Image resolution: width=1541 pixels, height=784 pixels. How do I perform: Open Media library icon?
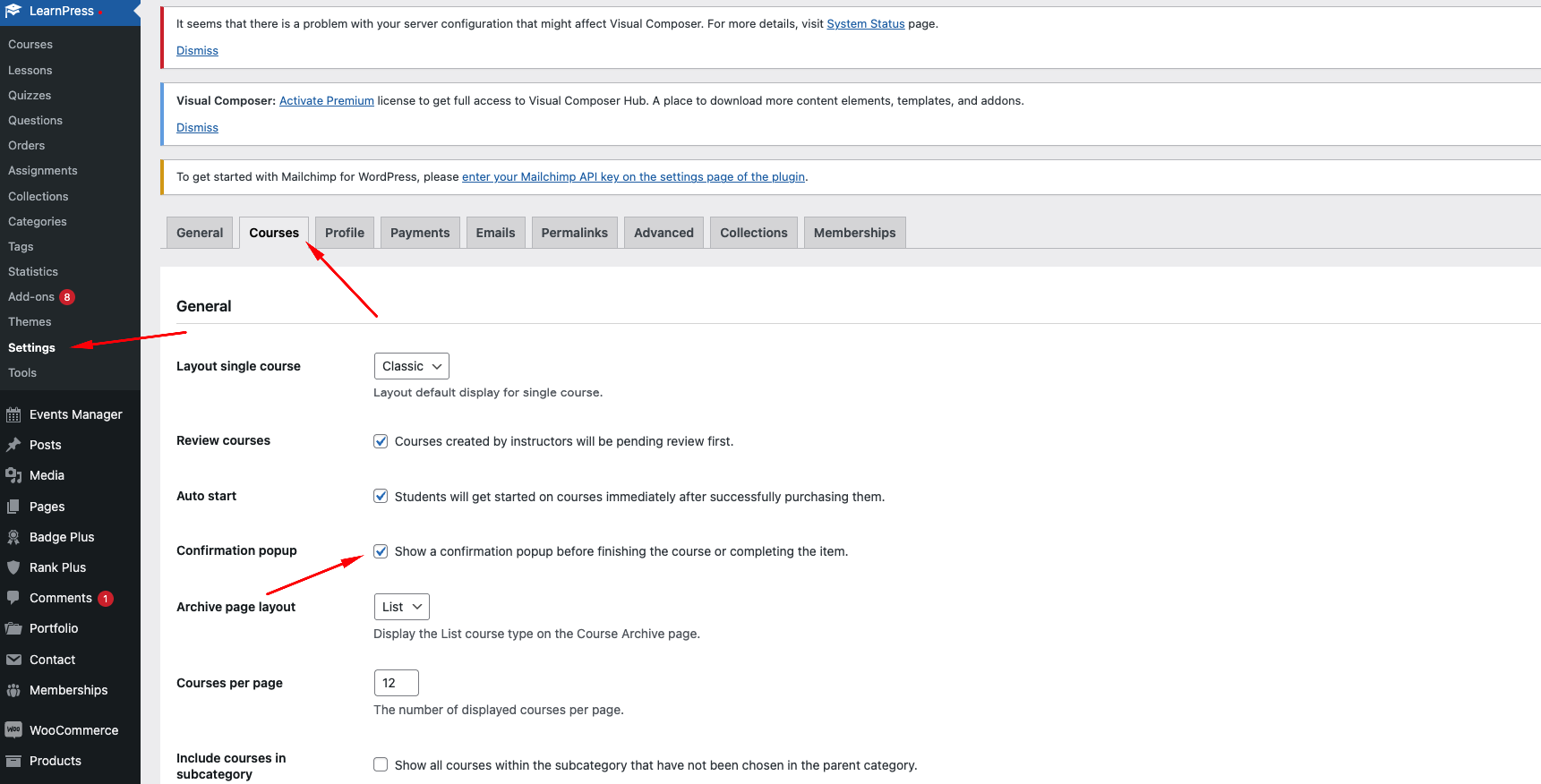[13, 475]
